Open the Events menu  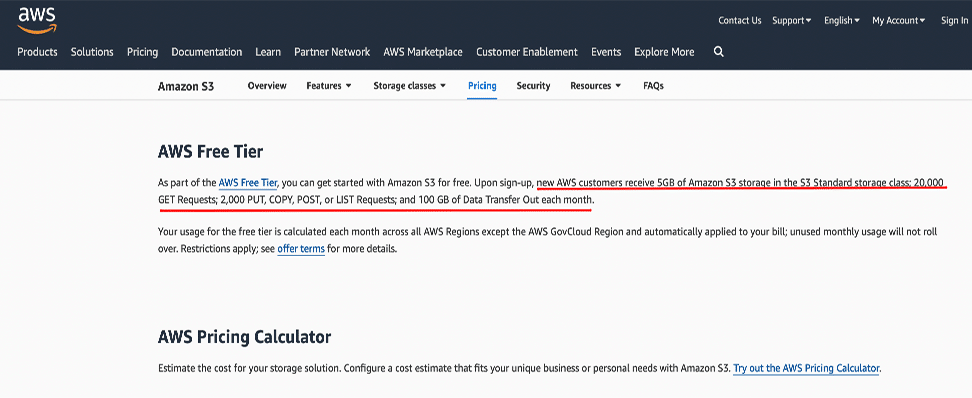point(606,52)
